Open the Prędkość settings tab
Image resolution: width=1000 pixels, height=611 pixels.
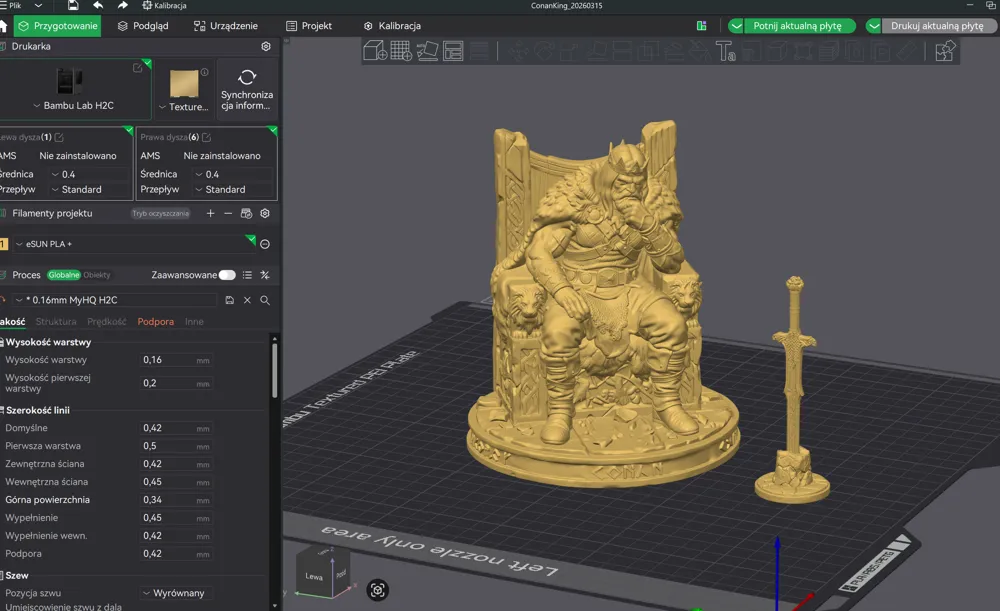(107, 322)
